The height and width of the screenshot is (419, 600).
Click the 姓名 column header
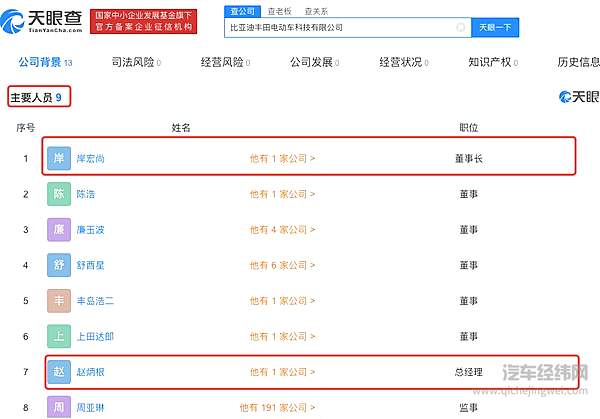point(181,127)
